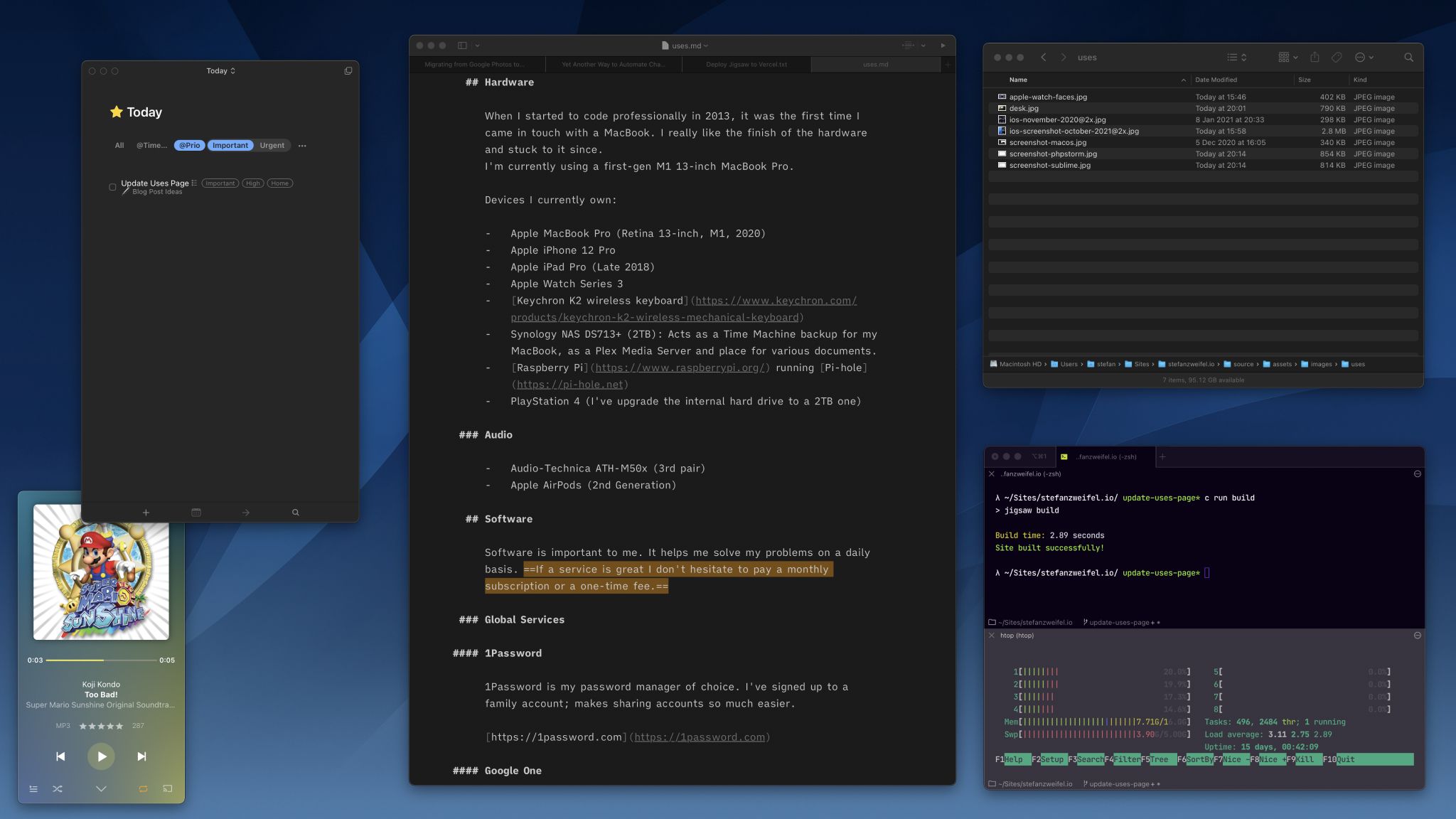Image resolution: width=1456 pixels, height=819 pixels.
Task: Create a new to-do with the plus icon
Action: click(146, 512)
